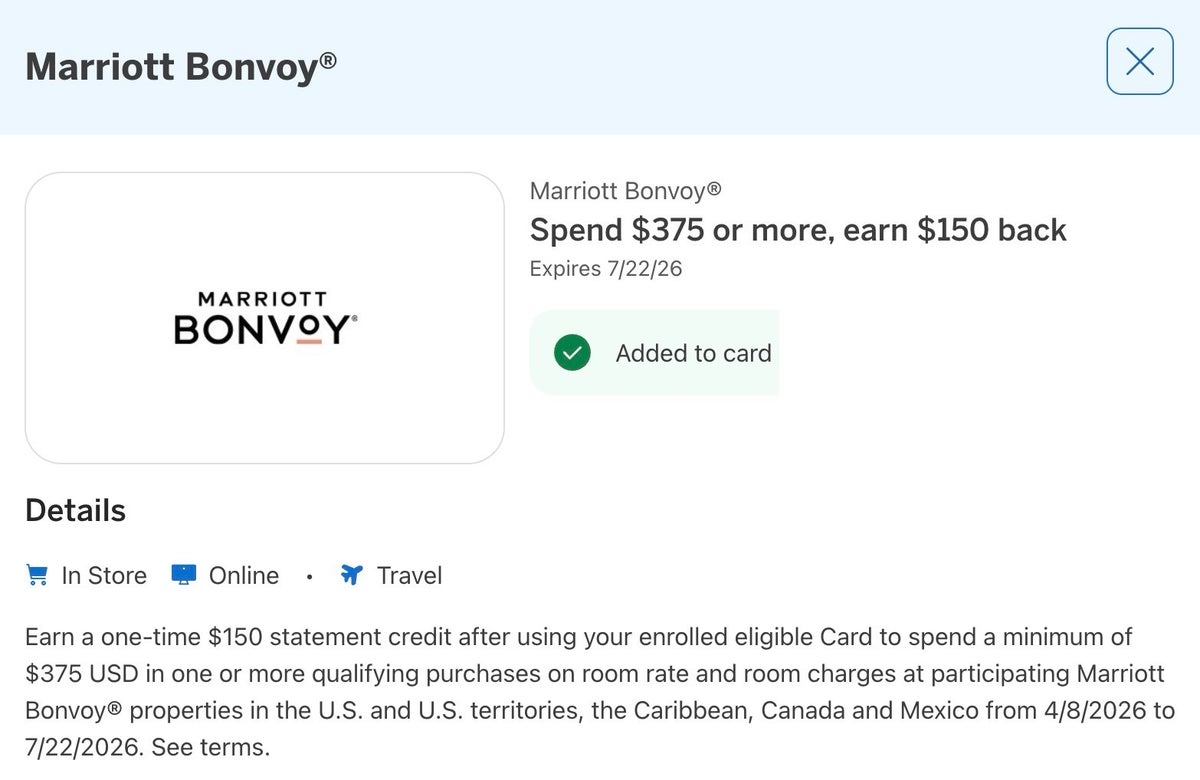
Task: Click the Details section heading
Action: (75, 510)
